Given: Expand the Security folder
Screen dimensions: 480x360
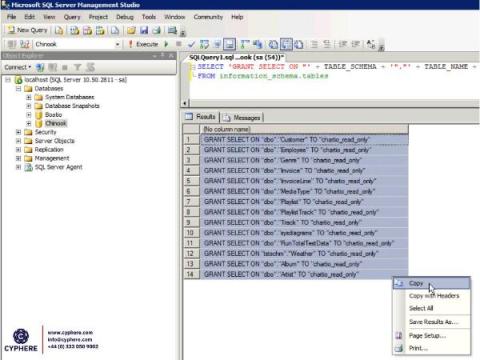Looking at the screenshot, I should pyautogui.click(x=18, y=132).
